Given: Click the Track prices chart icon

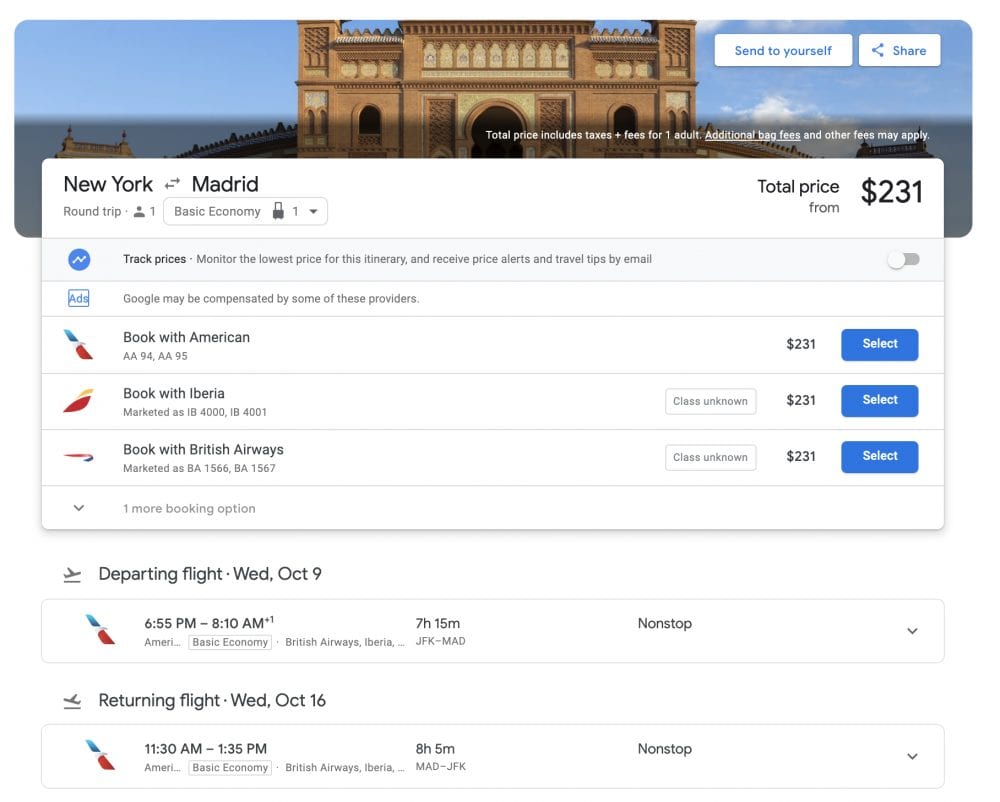Looking at the screenshot, I should pos(78,259).
